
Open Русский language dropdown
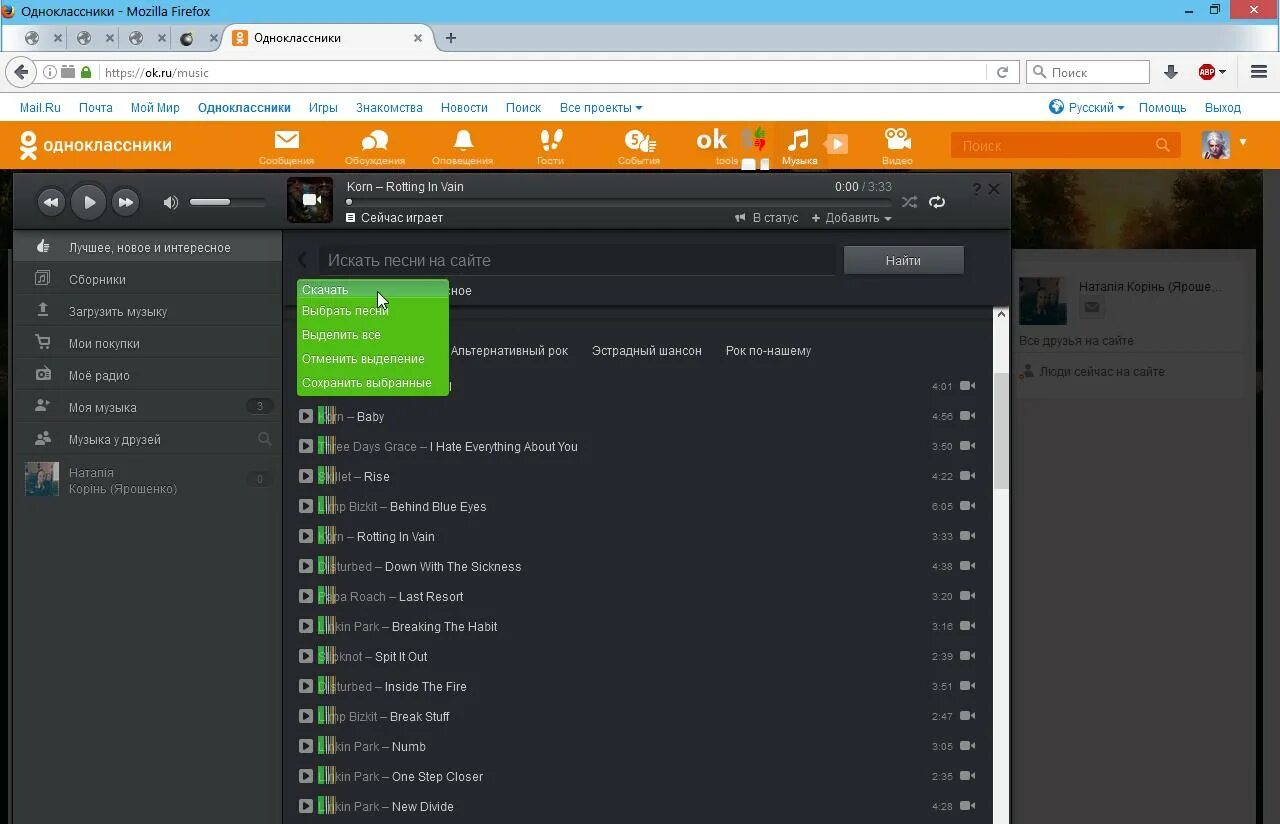pos(1086,107)
